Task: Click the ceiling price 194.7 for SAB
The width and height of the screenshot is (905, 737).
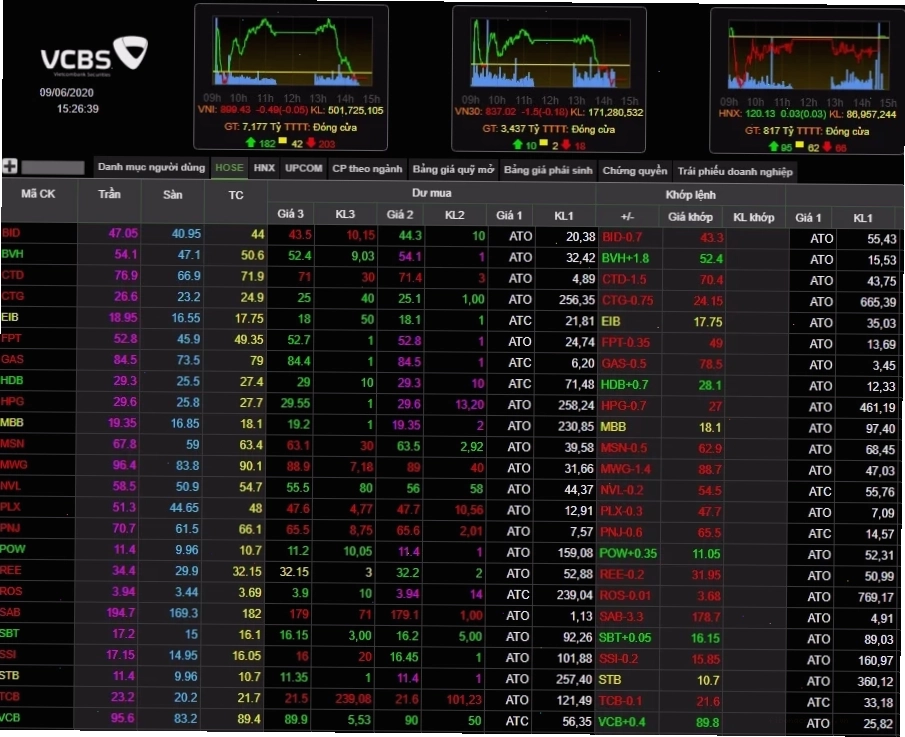Action: point(121,612)
